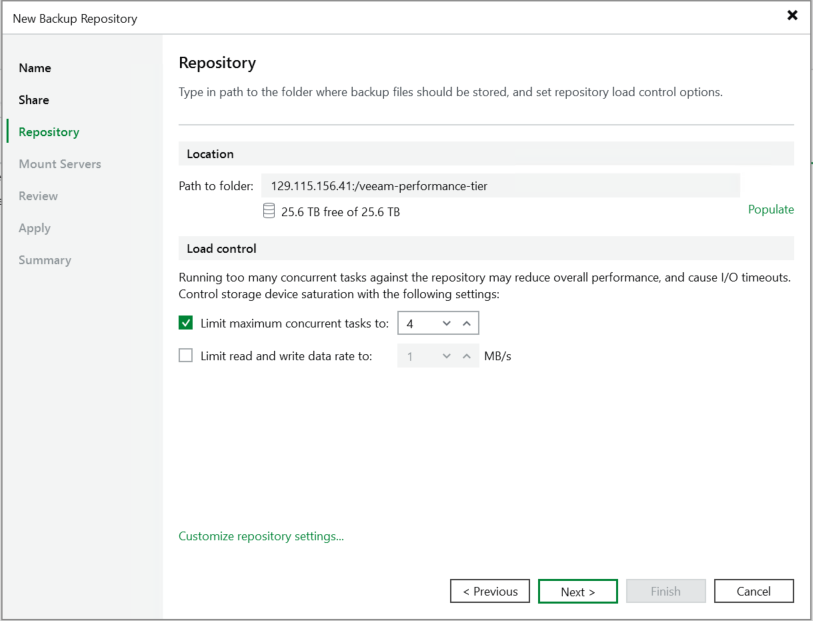Open Customize repository settings
813x621 pixels.
pos(261,536)
